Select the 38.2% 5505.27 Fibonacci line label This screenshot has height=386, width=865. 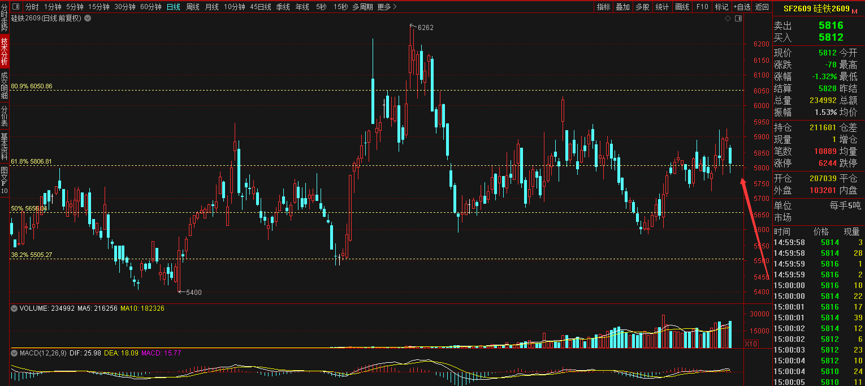31,255
